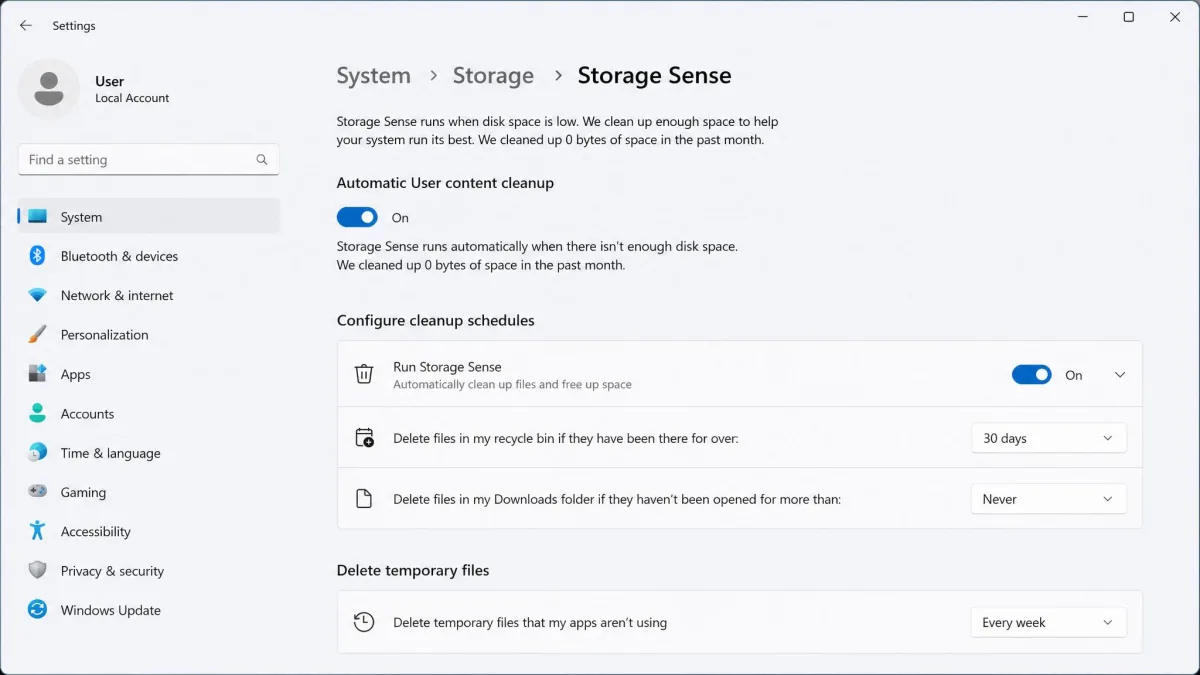Go to Time & language settings

click(x=149, y=453)
